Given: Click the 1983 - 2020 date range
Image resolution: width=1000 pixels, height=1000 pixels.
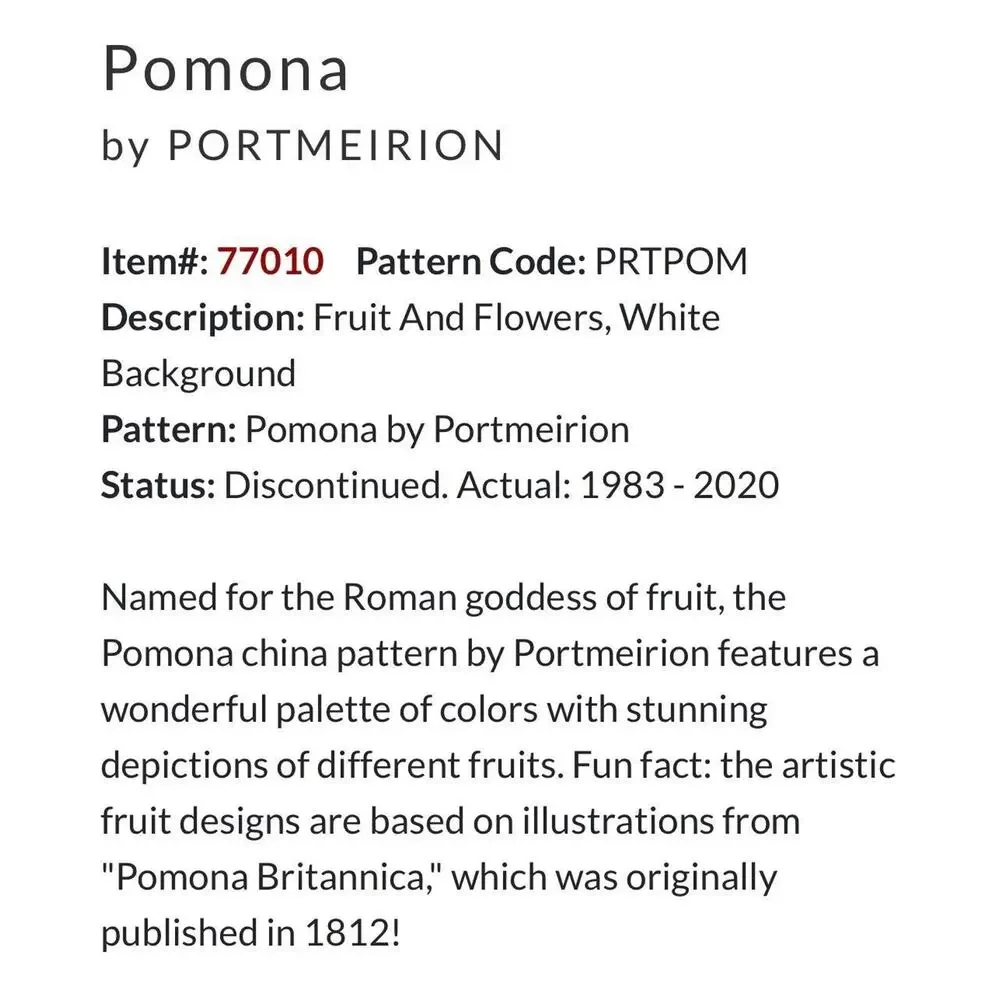Looking at the screenshot, I should [x=679, y=485].
